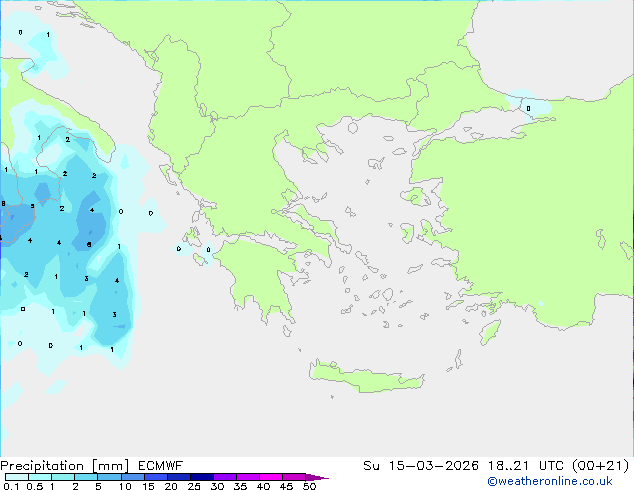Click the 'Precipitation' title word
This screenshot has height=490, width=634.
click(42, 466)
